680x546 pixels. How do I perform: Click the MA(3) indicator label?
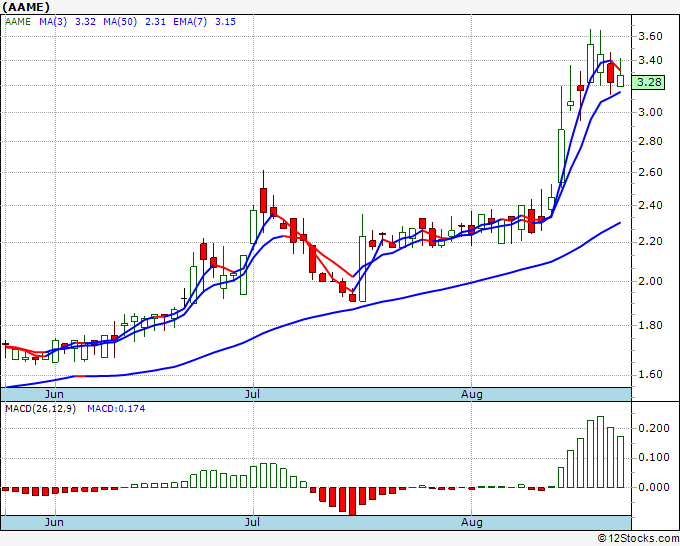click(53, 22)
